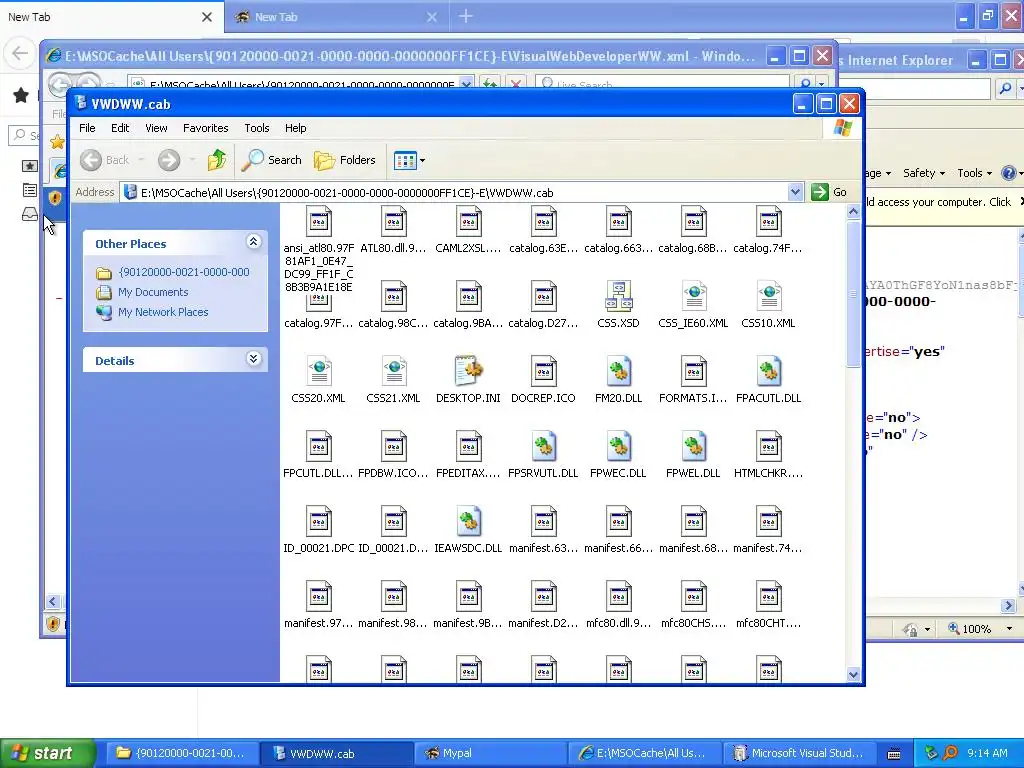This screenshot has height=768, width=1024.
Task: Click the file list vertical scrollbar thumb
Action: coord(853,294)
